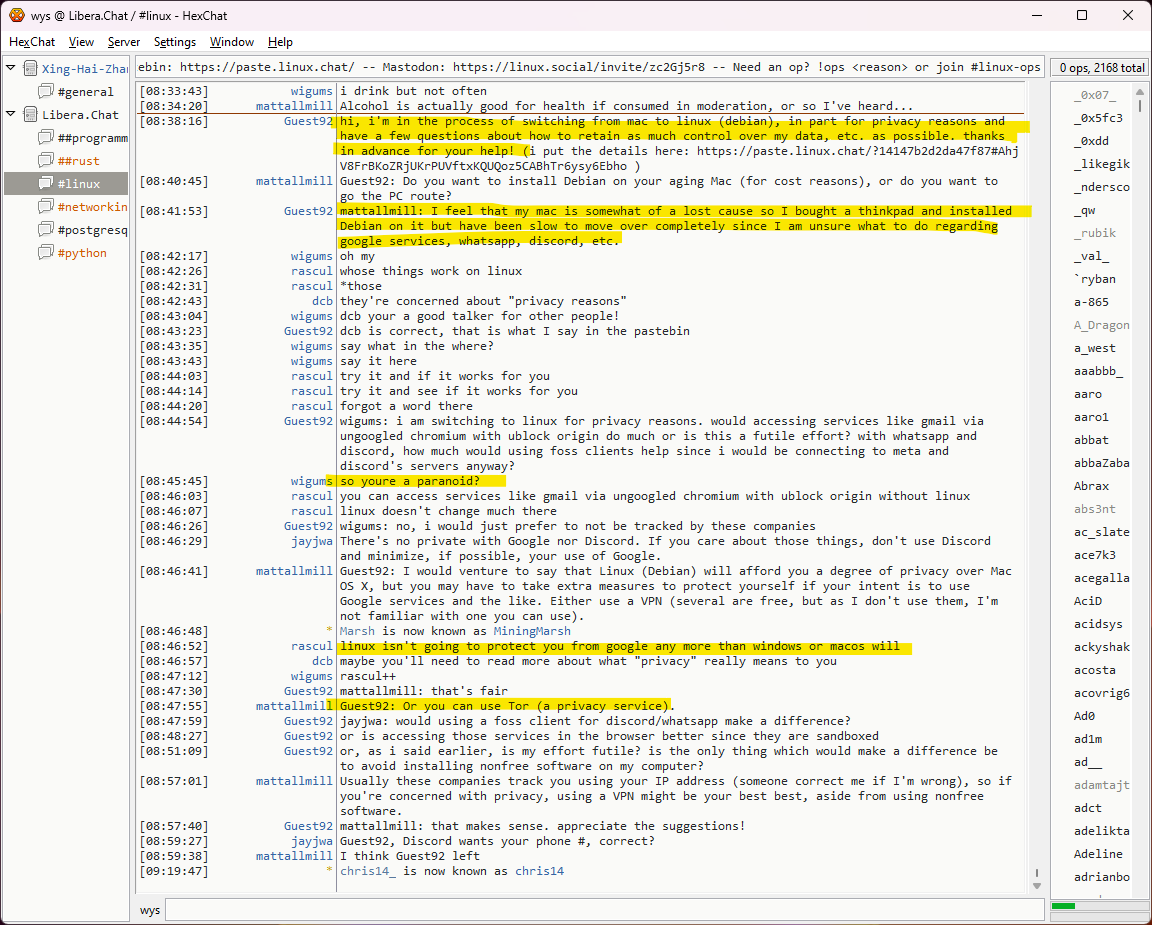
Task: Select the Xing-Hai-Zhai server network icon
Action: pyautogui.click(x=30, y=69)
